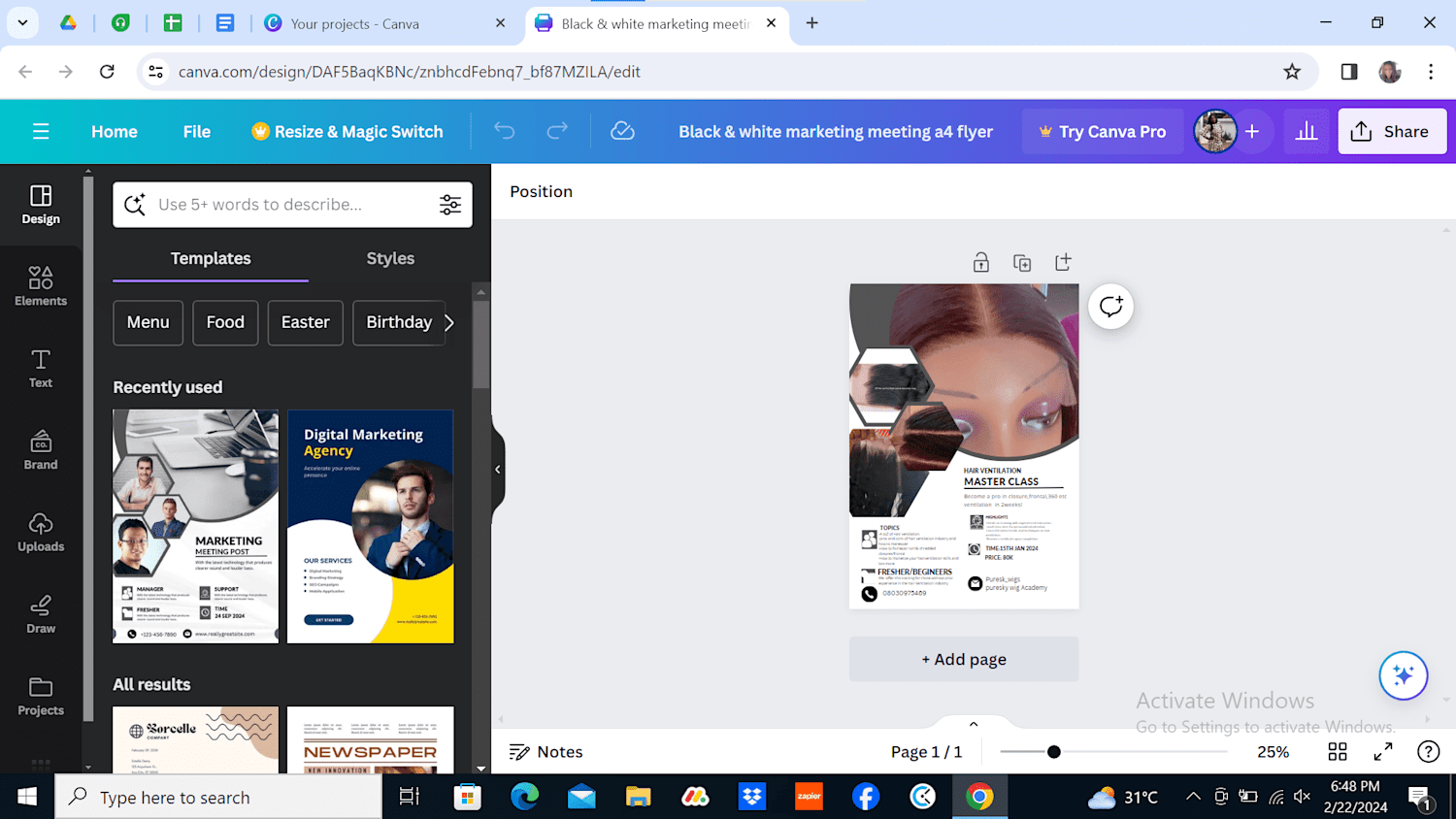1456x819 pixels.
Task: Add collaborators with the plus icon
Action: click(x=1252, y=131)
